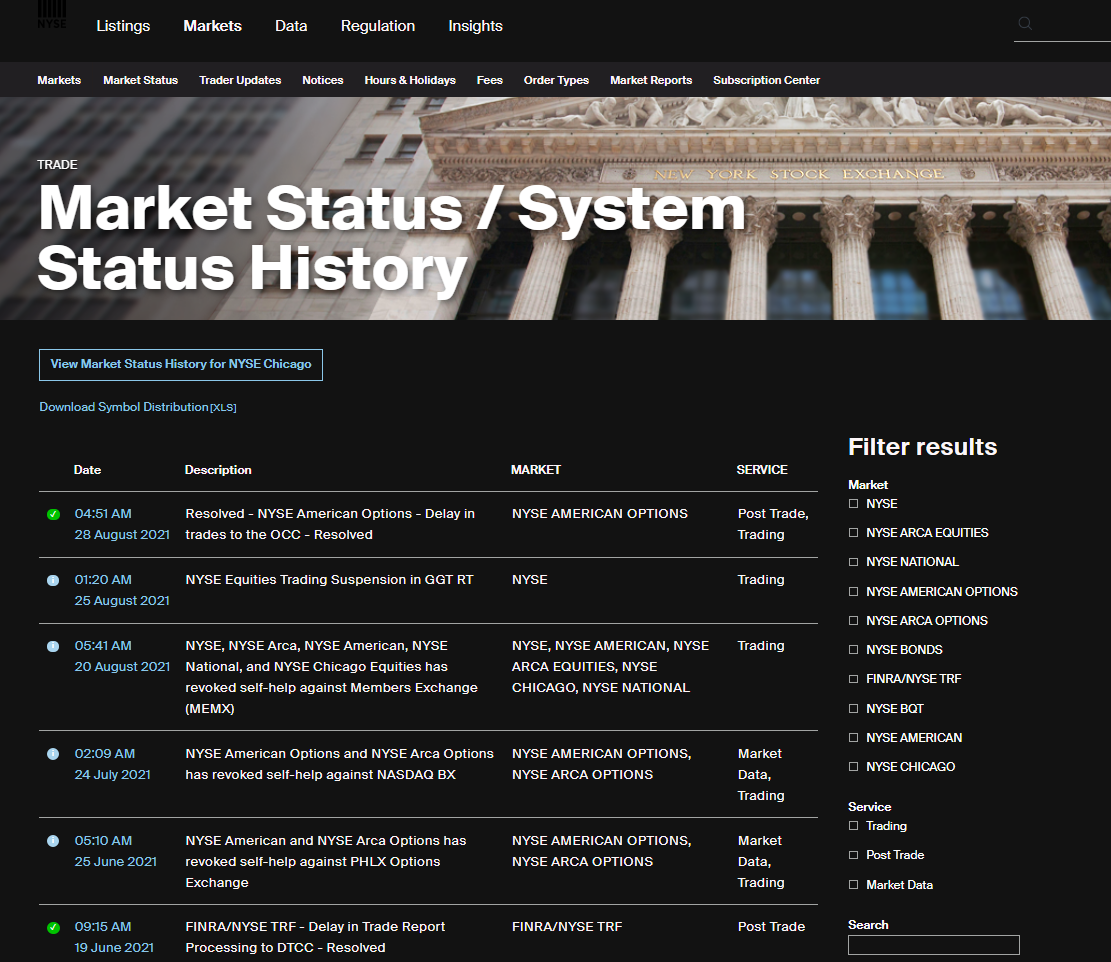1111x962 pixels.
Task: Enable NYSE BONDS filter
Action: [x=853, y=650]
